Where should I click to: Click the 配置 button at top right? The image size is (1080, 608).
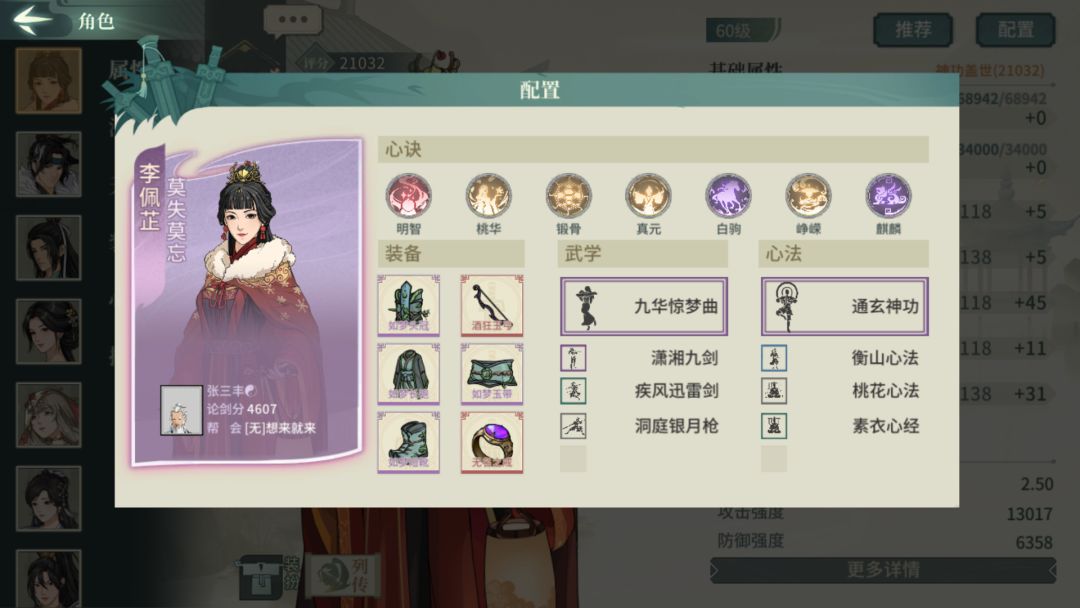(1015, 30)
